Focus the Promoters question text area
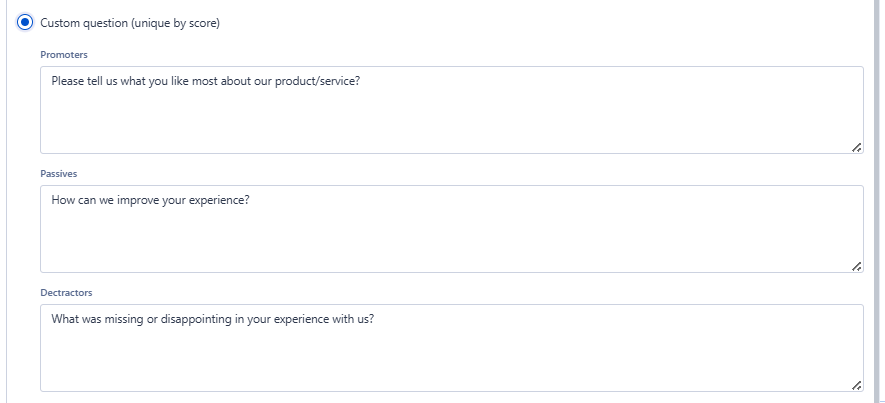Viewport: 885px width, 403px height. click(451, 118)
